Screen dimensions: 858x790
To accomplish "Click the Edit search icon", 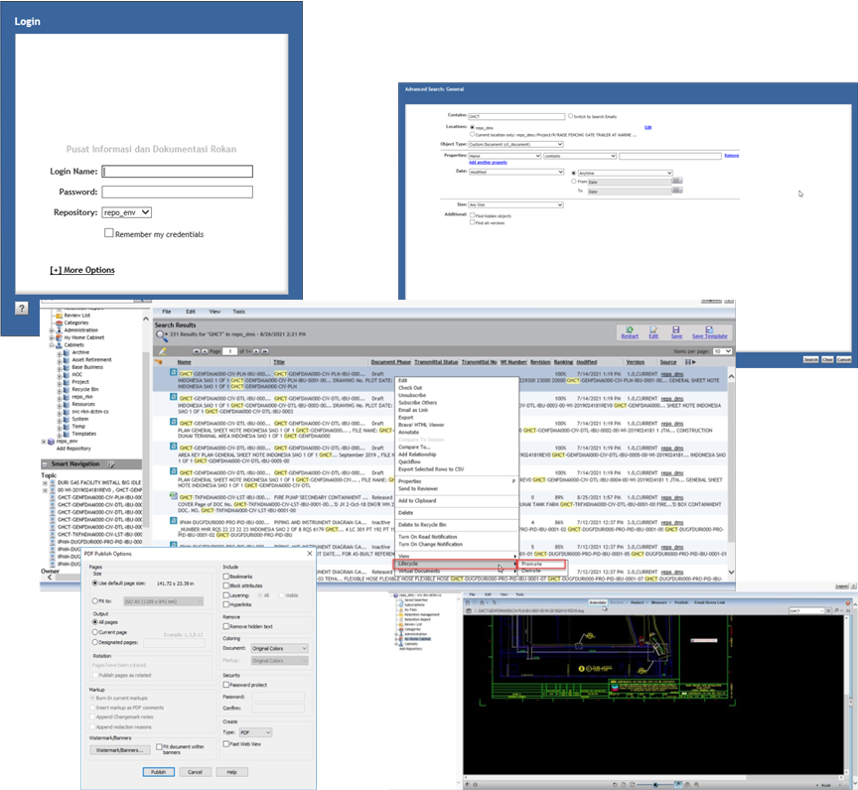I will point(654,330).
